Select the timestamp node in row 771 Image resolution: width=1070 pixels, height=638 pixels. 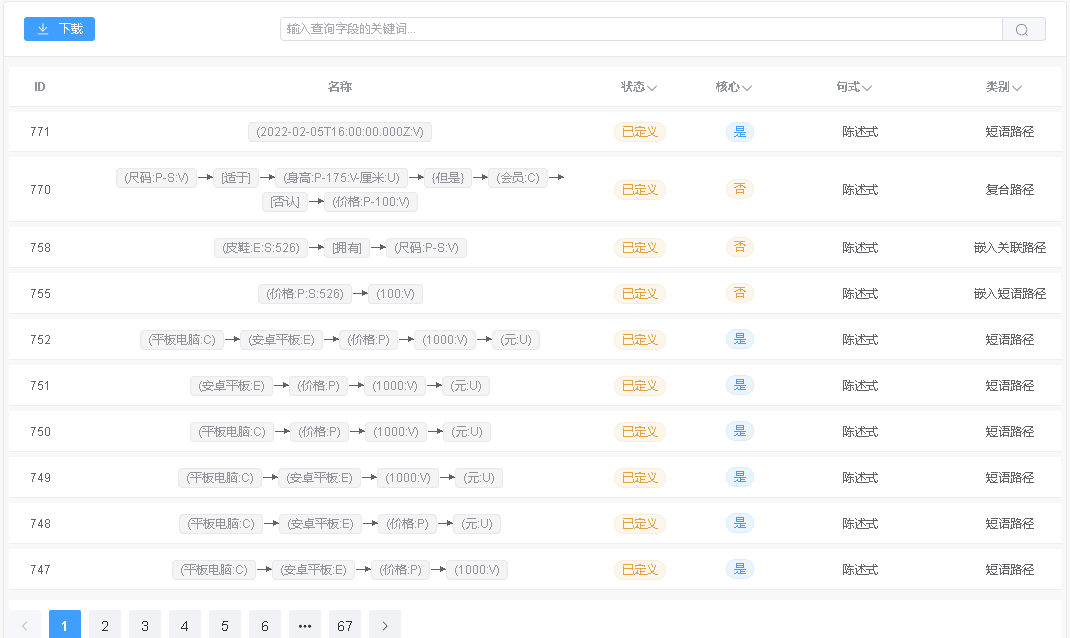click(x=340, y=132)
